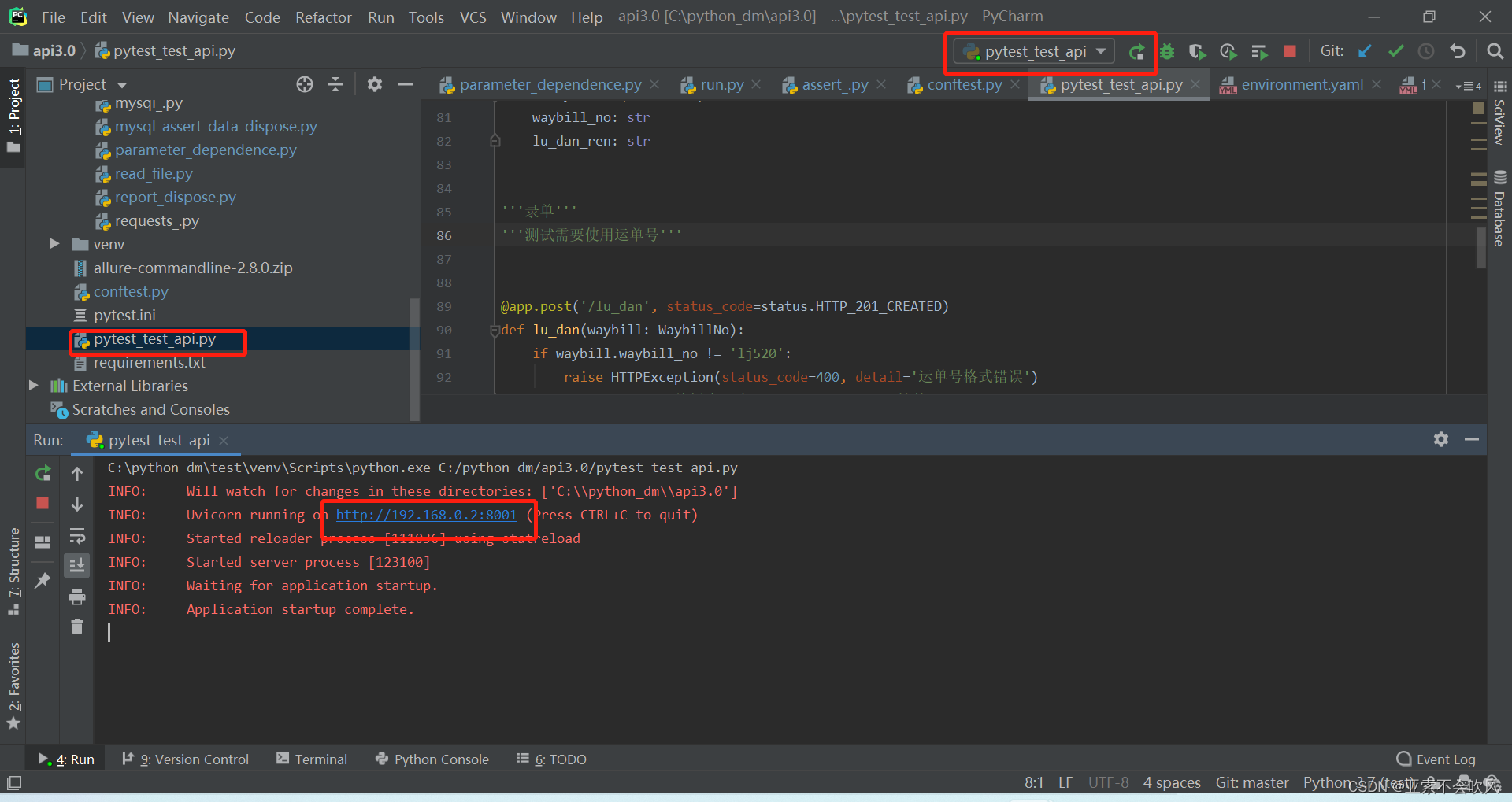The height and width of the screenshot is (802, 1512).
Task: Close the run.py tab
Action: pyautogui.click(x=756, y=84)
